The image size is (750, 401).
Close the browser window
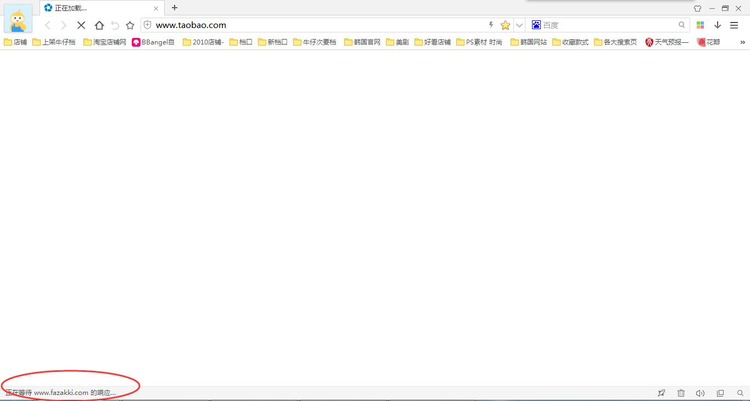coord(739,8)
